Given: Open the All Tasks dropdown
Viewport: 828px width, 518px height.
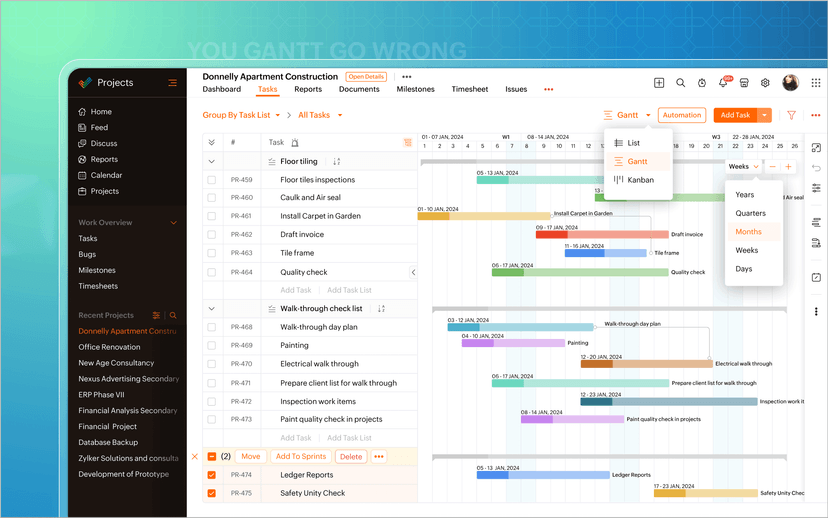Looking at the screenshot, I should click(320, 115).
